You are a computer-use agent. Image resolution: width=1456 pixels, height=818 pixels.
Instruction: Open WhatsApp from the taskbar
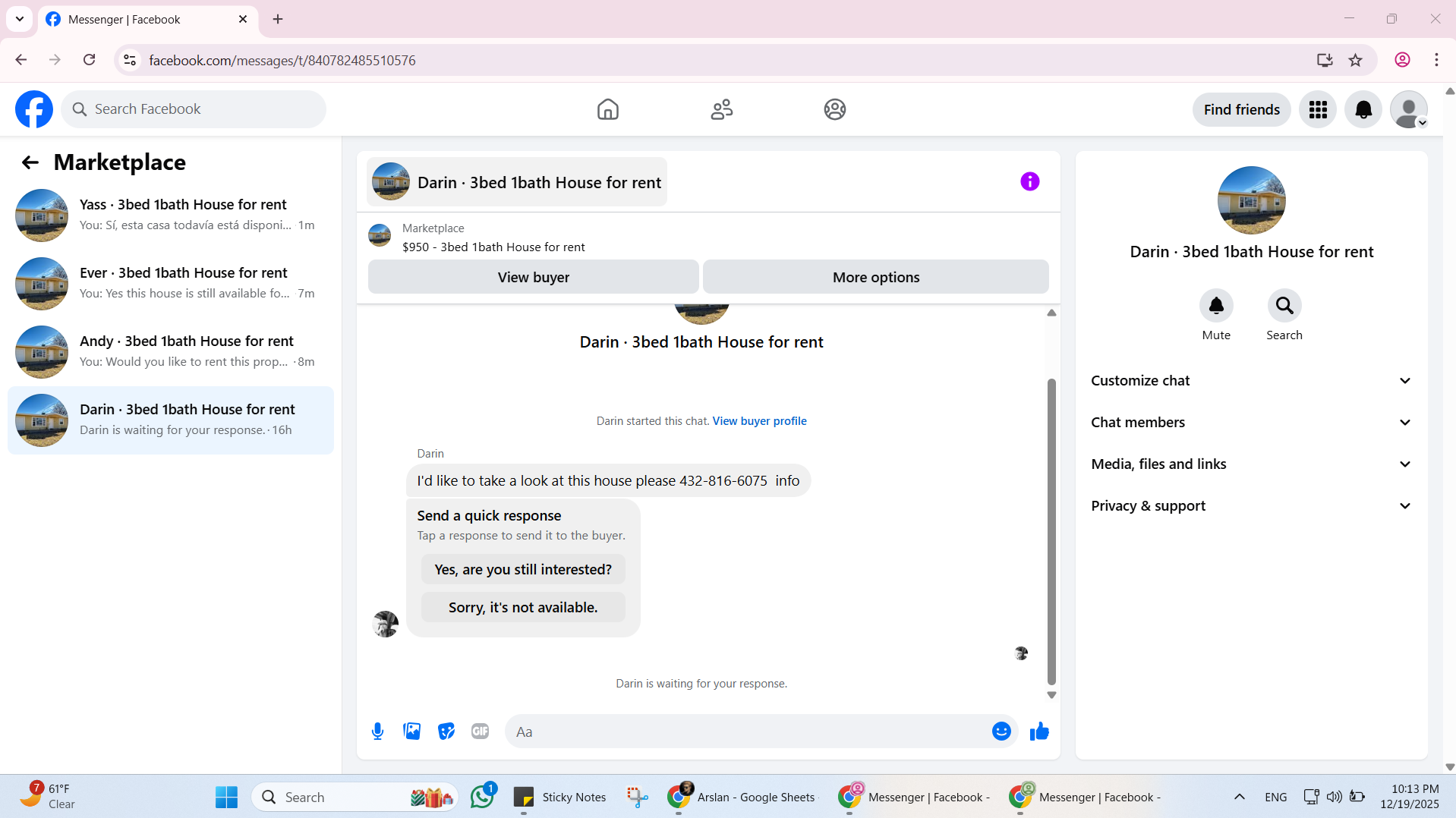pyautogui.click(x=482, y=798)
